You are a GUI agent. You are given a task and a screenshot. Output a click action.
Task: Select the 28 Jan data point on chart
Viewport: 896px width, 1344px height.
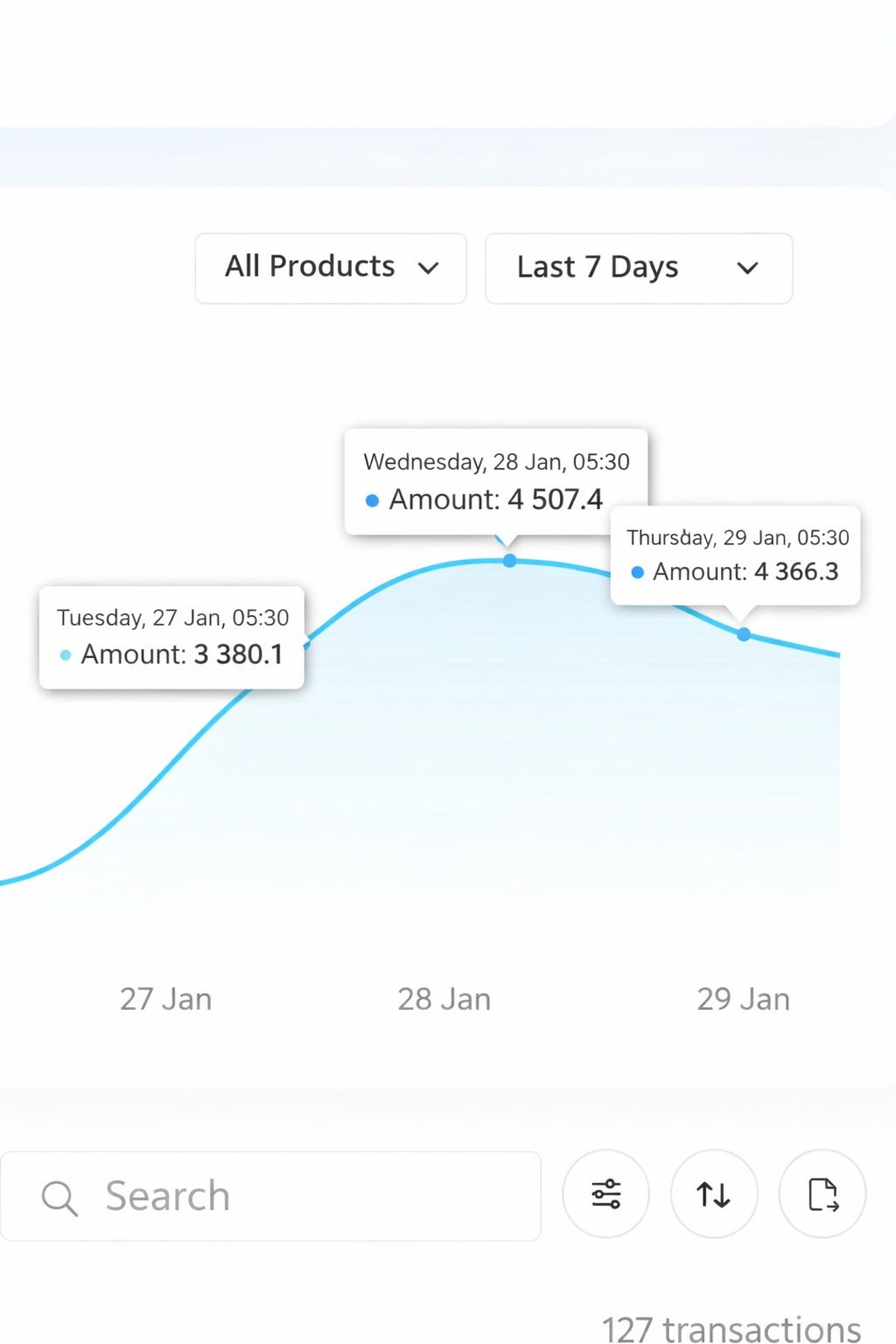pyautogui.click(x=509, y=560)
